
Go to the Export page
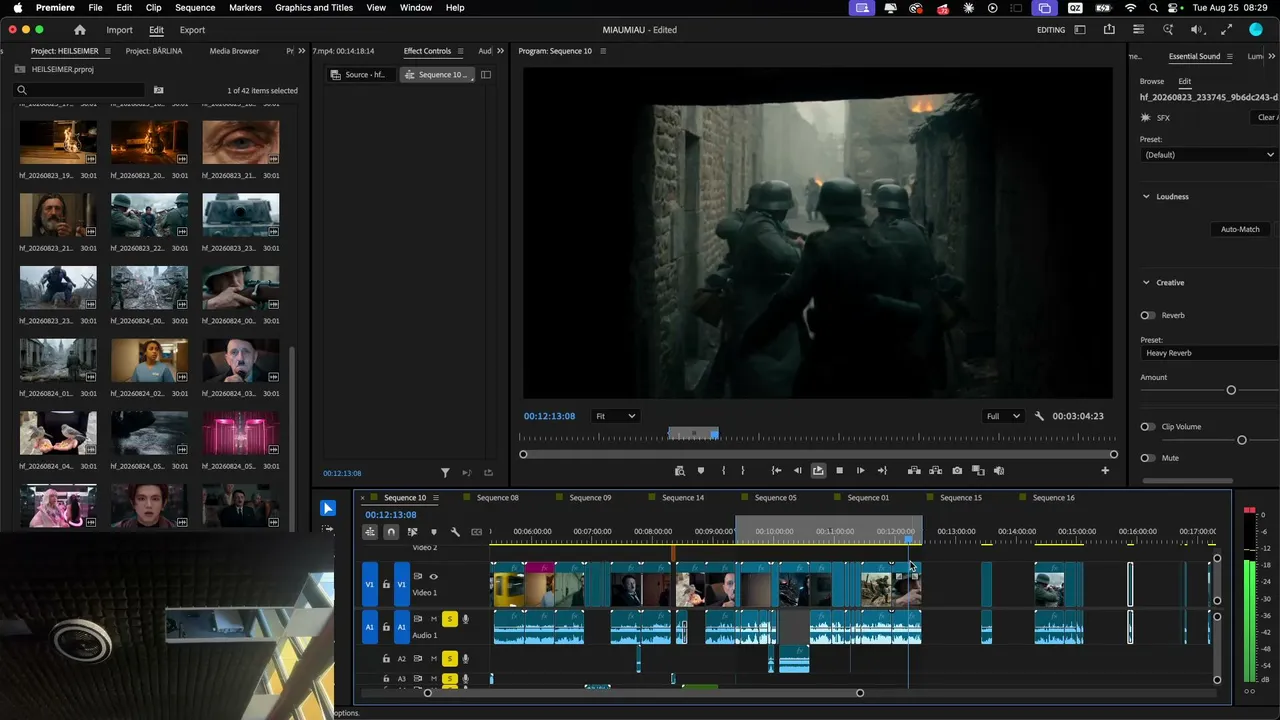192,30
